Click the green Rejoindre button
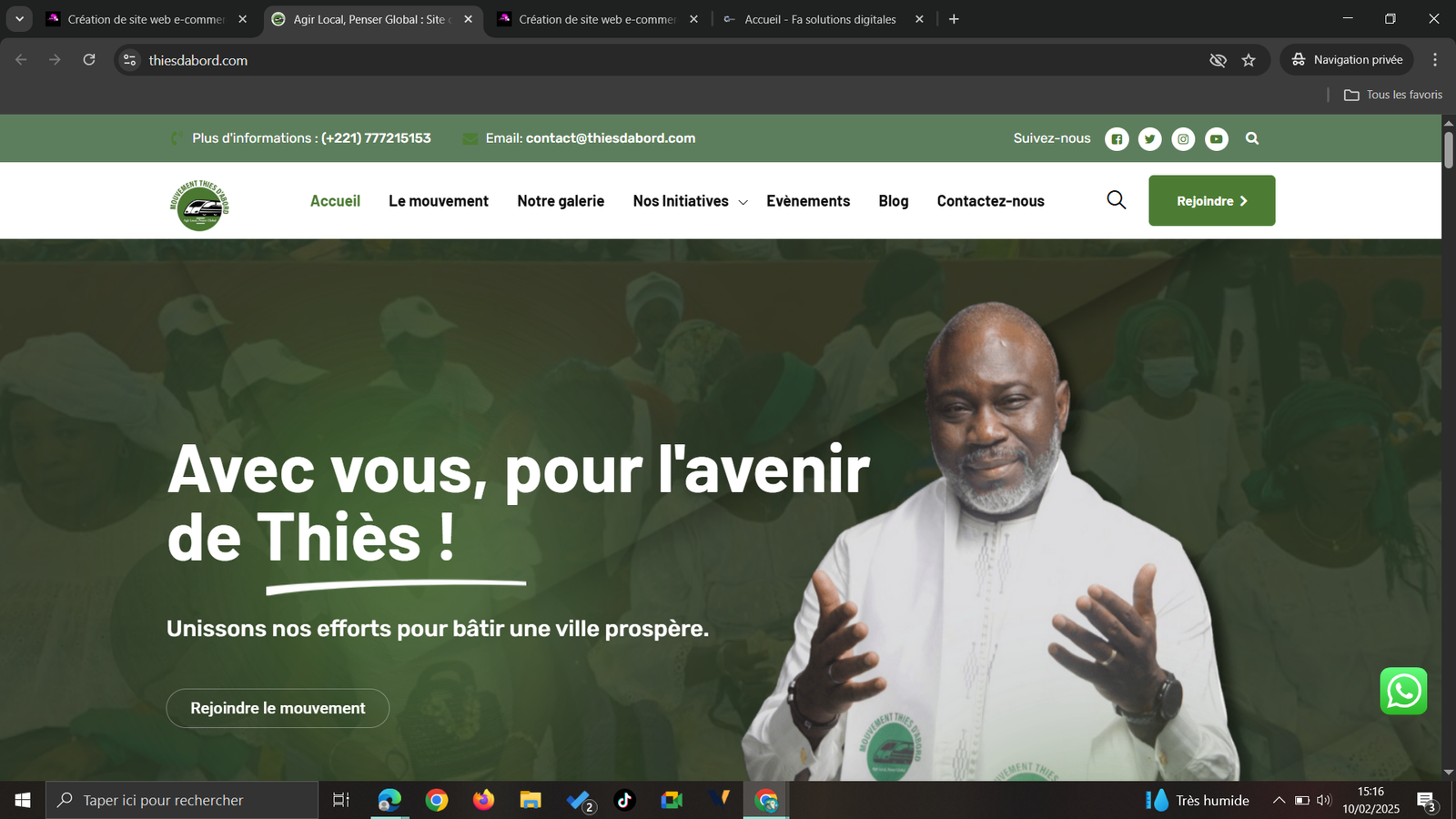Screen dimensions: 1456x819 1211,201
